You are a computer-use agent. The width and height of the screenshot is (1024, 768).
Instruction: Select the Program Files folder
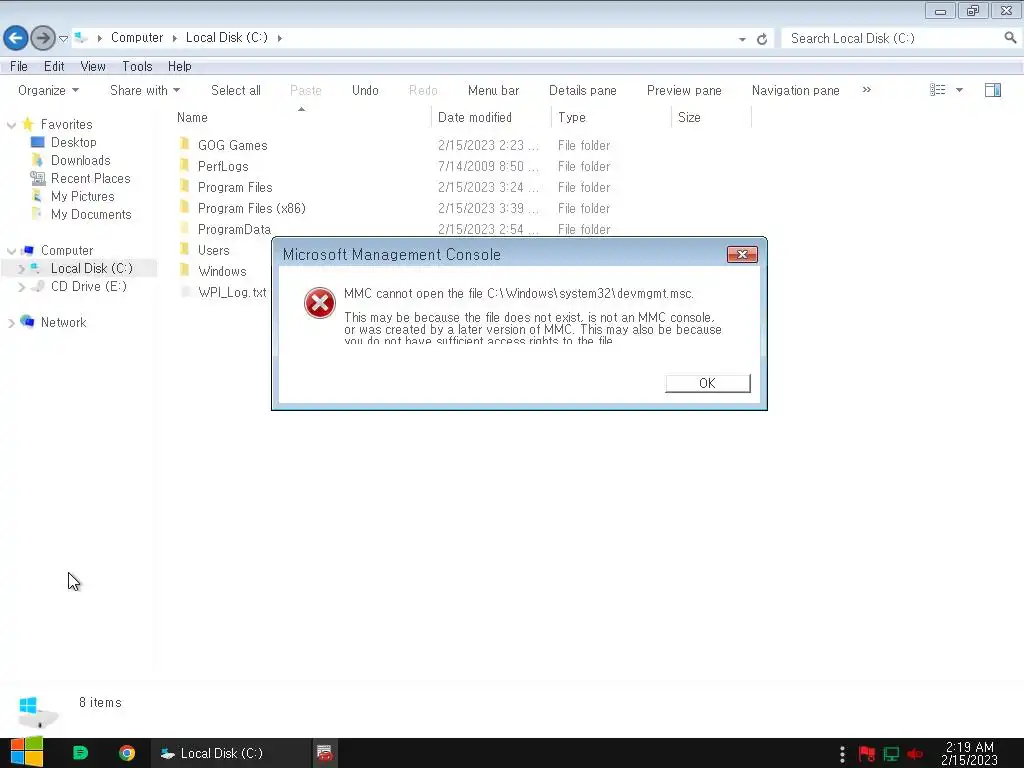(235, 187)
